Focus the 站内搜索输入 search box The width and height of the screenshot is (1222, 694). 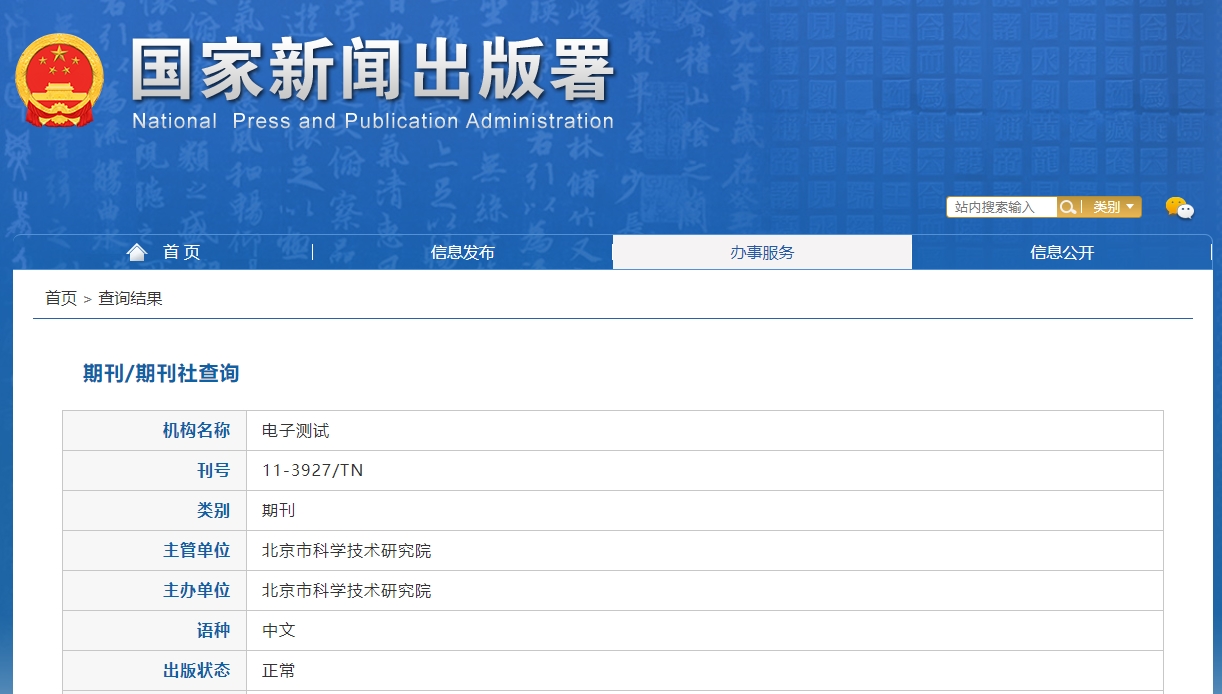(1001, 207)
